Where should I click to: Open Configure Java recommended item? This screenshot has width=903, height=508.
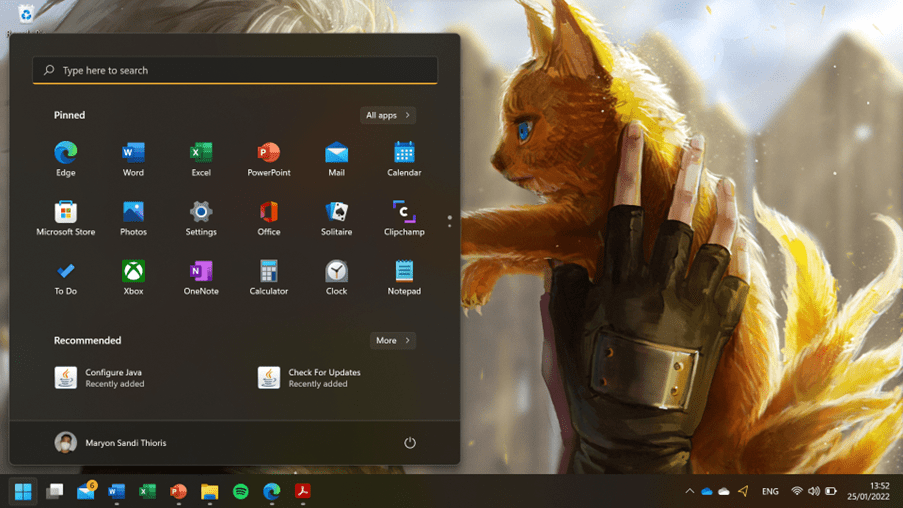[99, 378]
